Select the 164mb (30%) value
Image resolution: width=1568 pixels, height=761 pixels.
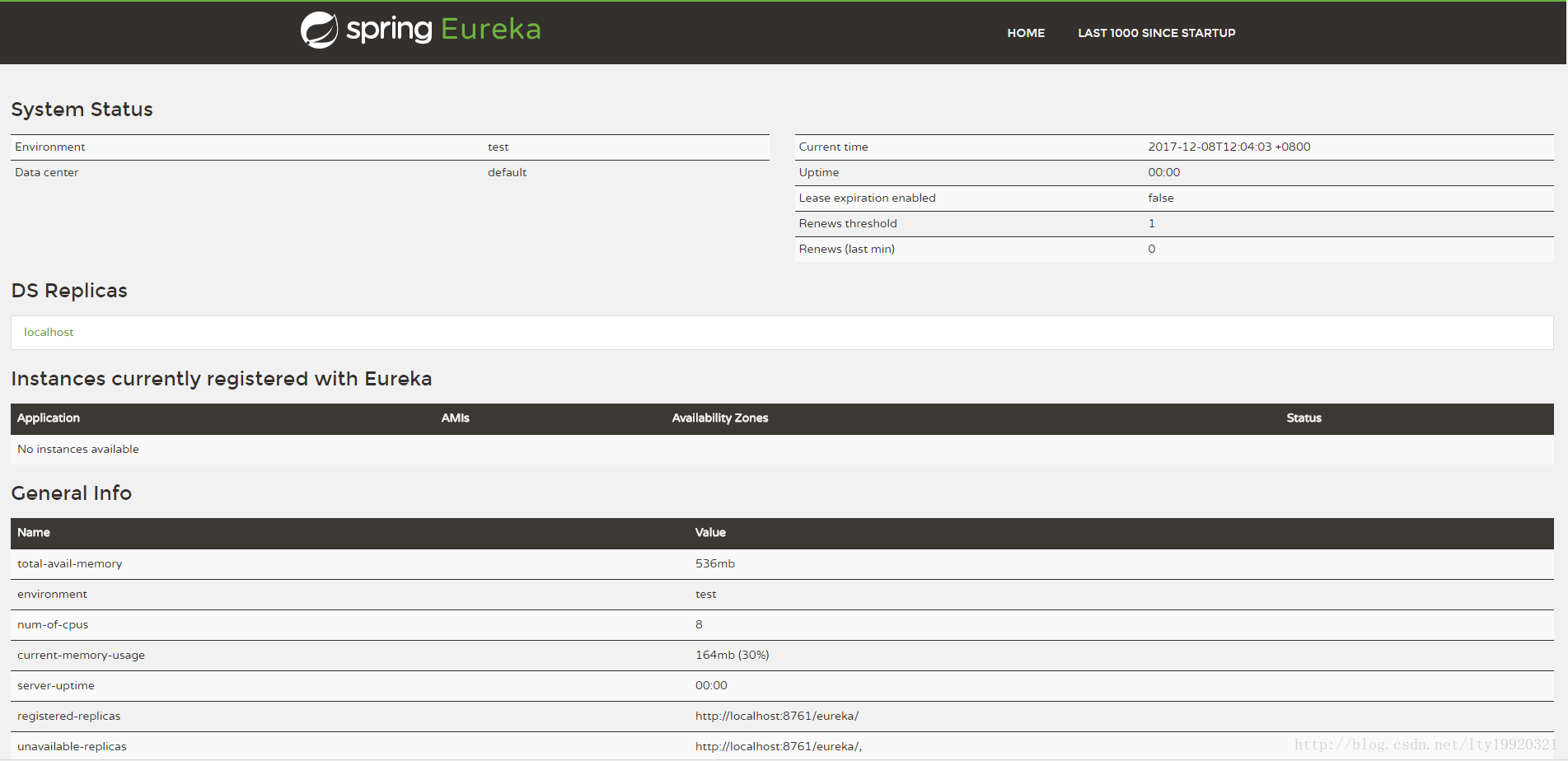(x=733, y=656)
